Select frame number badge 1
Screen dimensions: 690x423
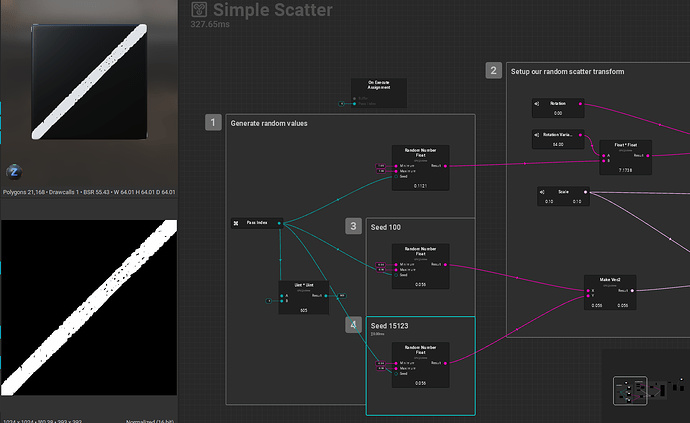[x=213, y=123]
